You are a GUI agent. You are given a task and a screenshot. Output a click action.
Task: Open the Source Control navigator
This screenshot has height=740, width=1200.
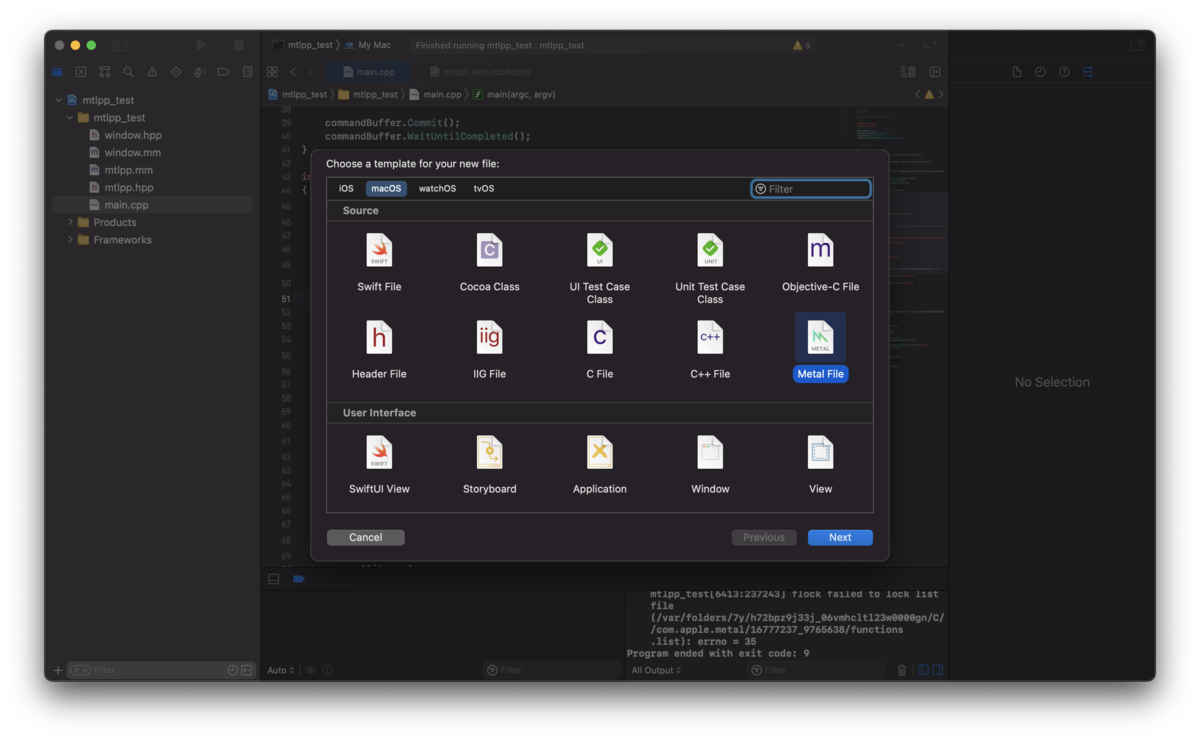pyautogui.click(x=81, y=72)
